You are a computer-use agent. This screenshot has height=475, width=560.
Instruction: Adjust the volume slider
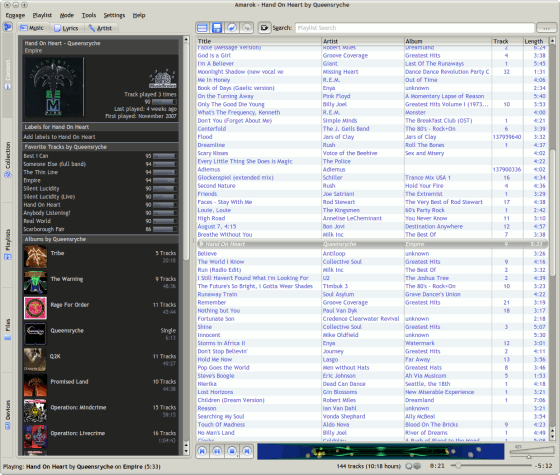tap(532, 452)
